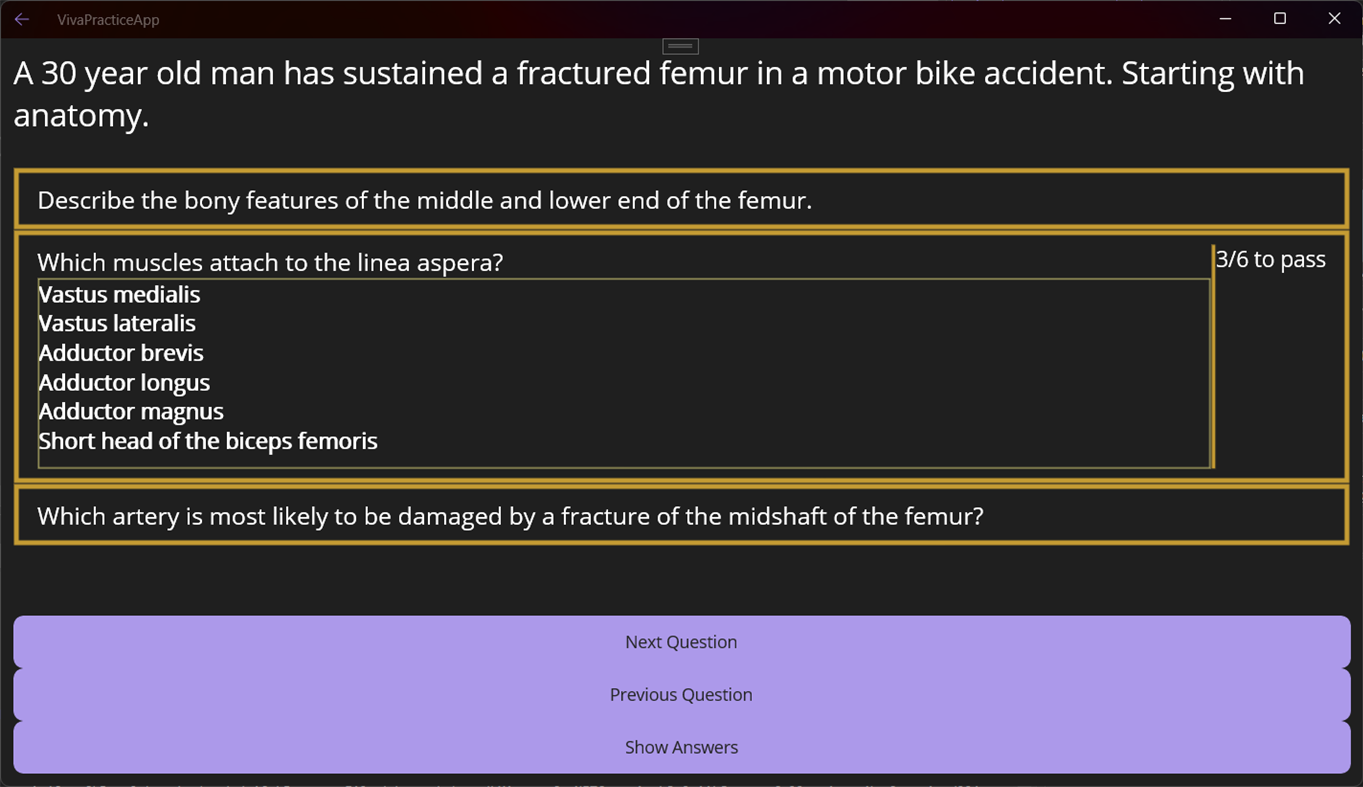This screenshot has height=787, width=1363.
Task: Select the Vastus medialis answer
Action: click(x=120, y=294)
